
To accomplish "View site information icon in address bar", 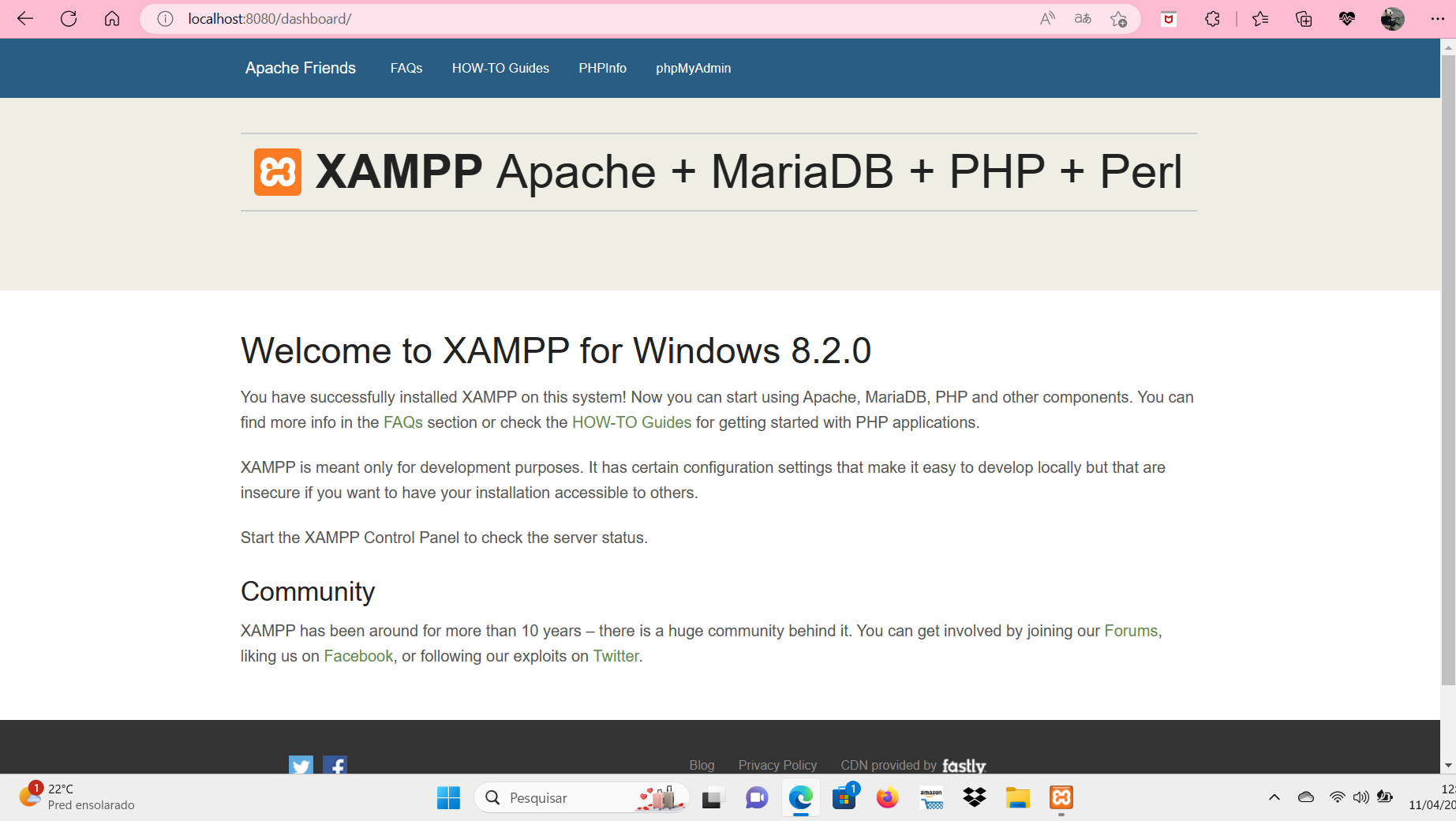I will [x=165, y=19].
